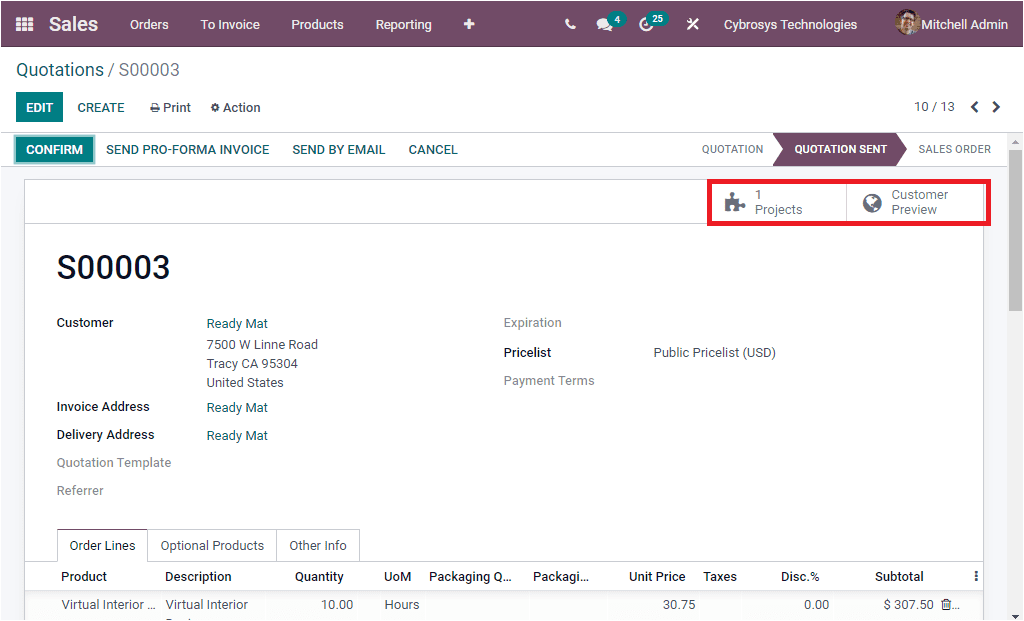
Task: Select the QUOTATION stage in the status bar
Action: pos(732,149)
